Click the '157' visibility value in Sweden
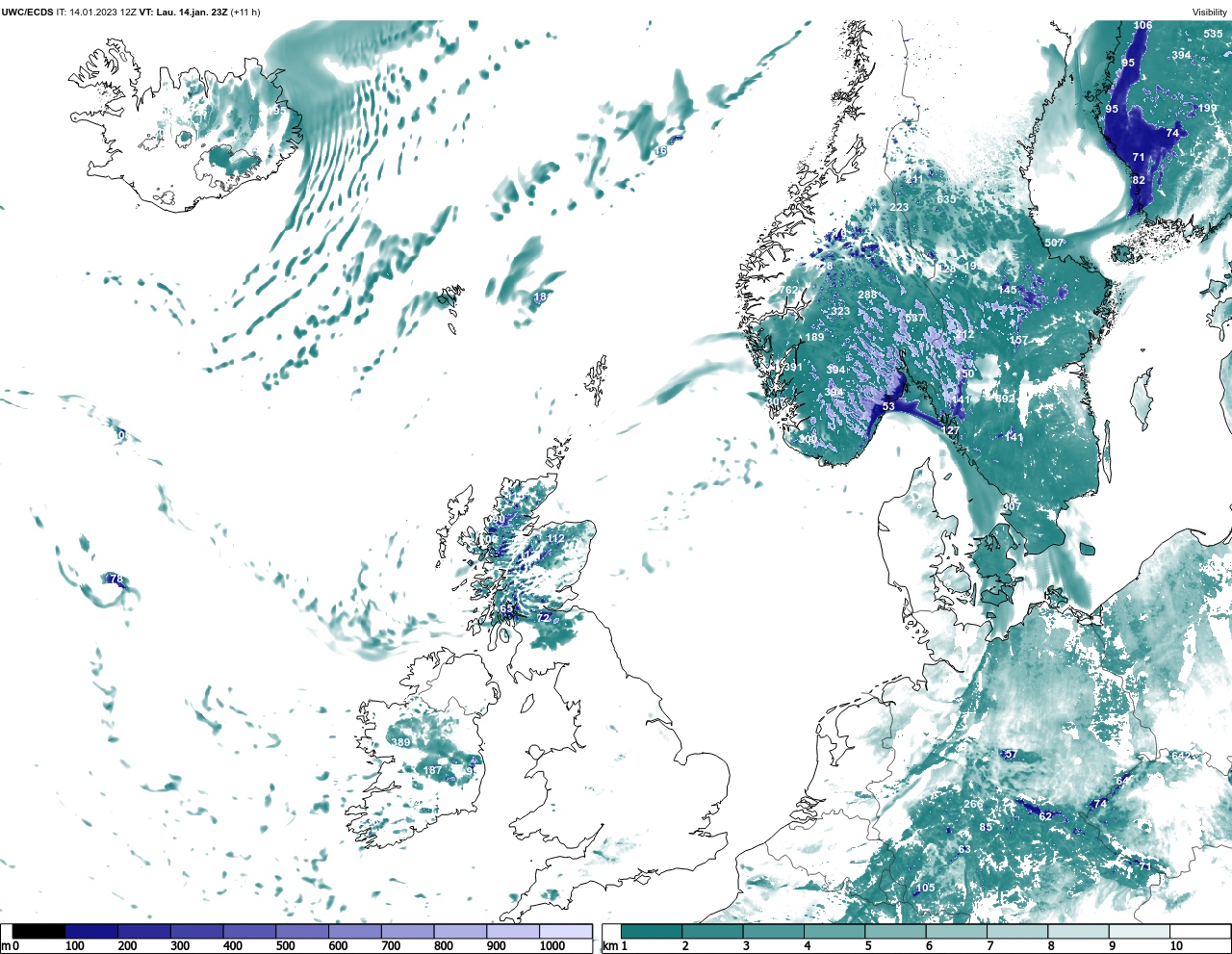The width and height of the screenshot is (1232, 954). click(x=1018, y=341)
